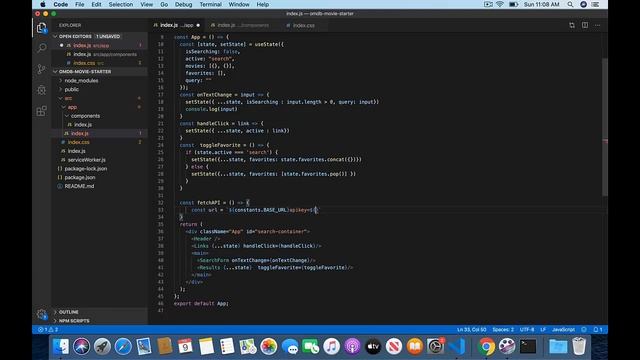Switch to the index.css editor tab
640x360 pixels.
(303, 25)
